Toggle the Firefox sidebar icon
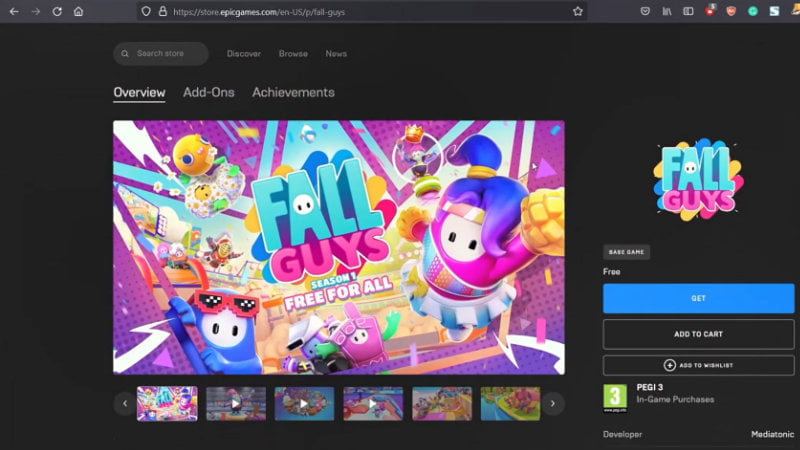The height and width of the screenshot is (450, 800). [688, 11]
